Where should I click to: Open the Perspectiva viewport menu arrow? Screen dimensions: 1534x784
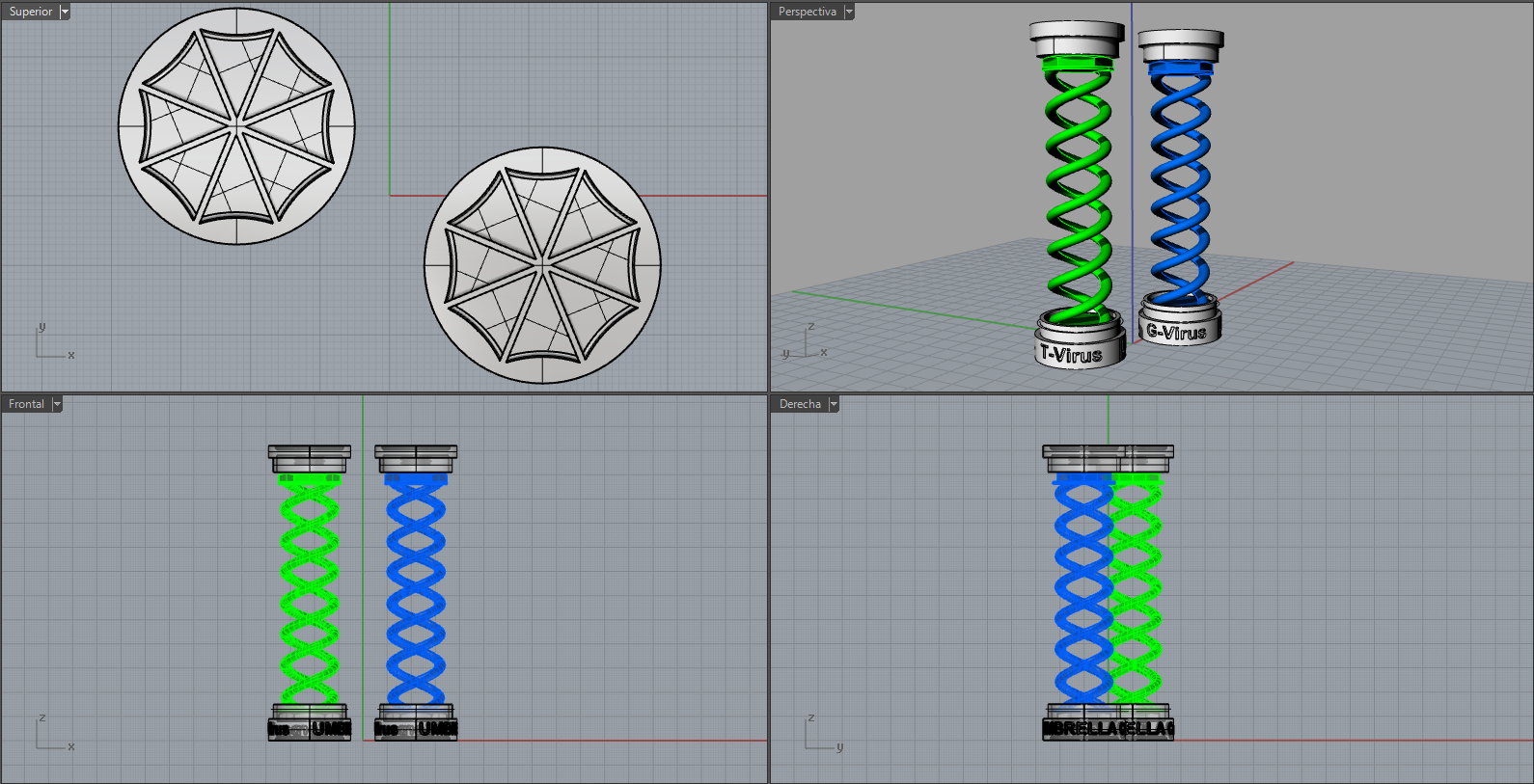click(x=849, y=12)
